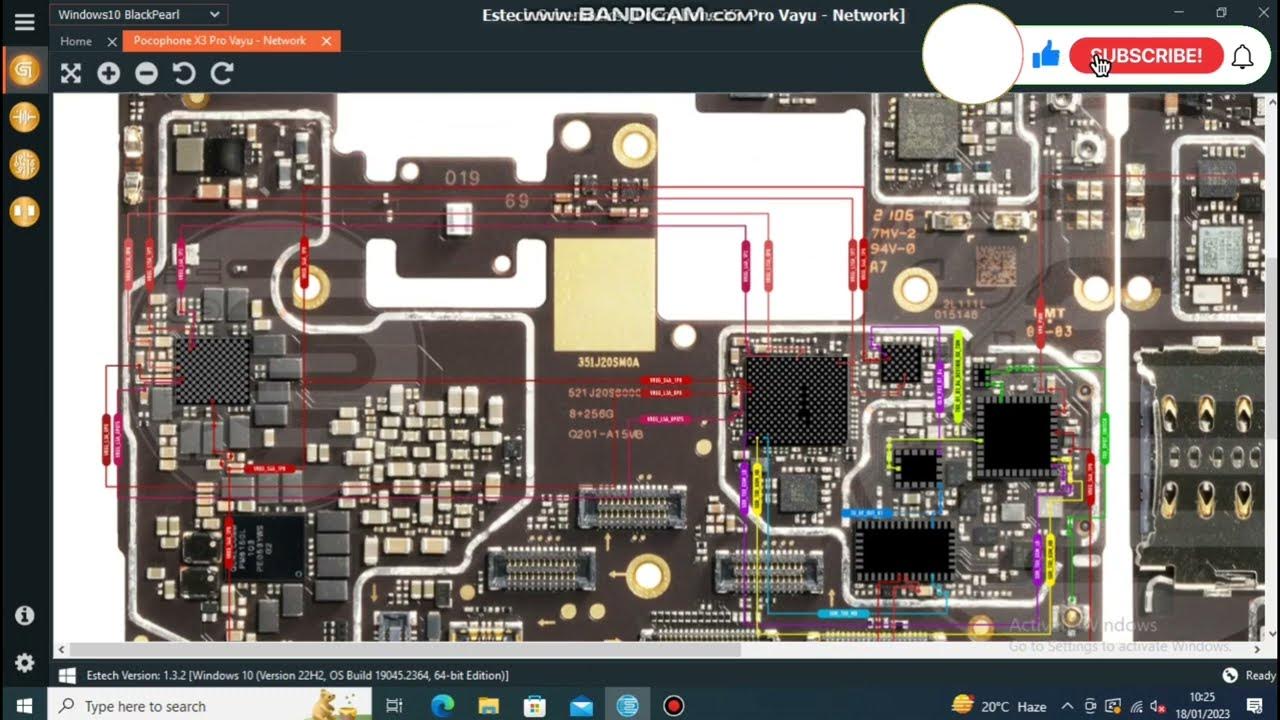Click the large checkered chip in the board center
The image size is (1280, 720).
[x=798, y=400]
